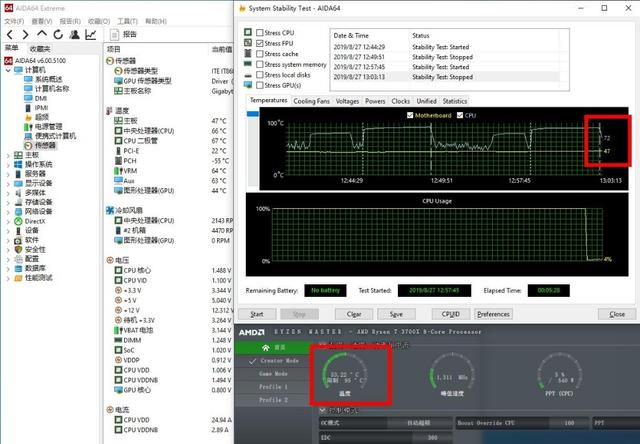The height and width of the screenshot is (444, 640).
Task: Open the 文件(F) menu
Action: (x=14, y=21)
